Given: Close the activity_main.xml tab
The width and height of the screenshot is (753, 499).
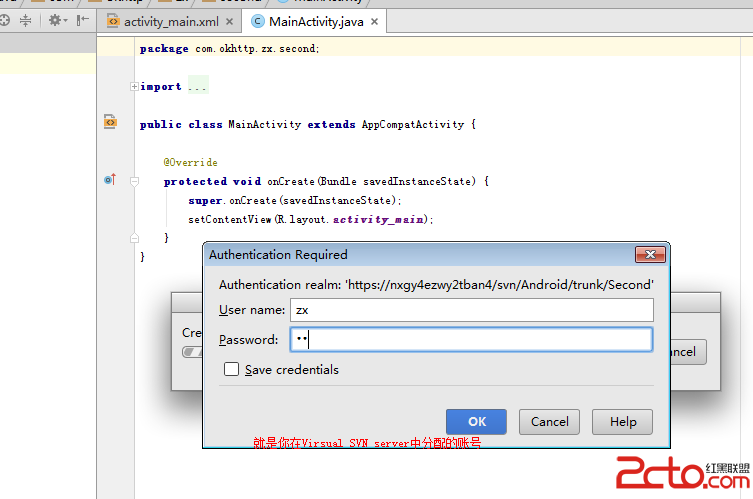Looking at the screenshot, I should (230, 22).
